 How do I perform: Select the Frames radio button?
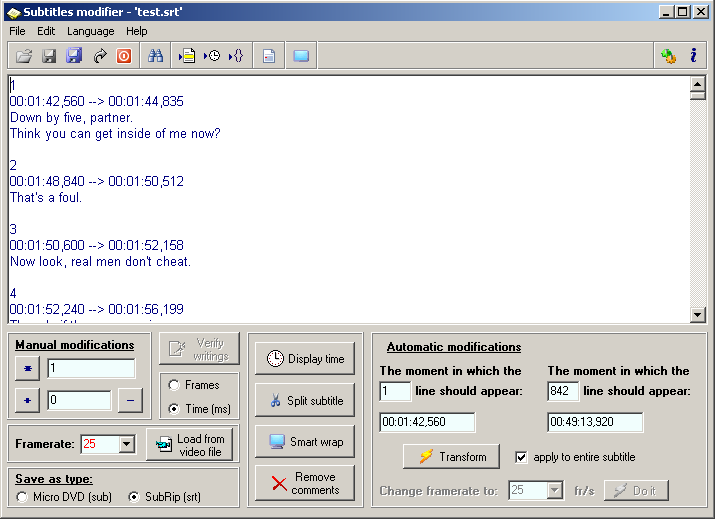point(174,385)
